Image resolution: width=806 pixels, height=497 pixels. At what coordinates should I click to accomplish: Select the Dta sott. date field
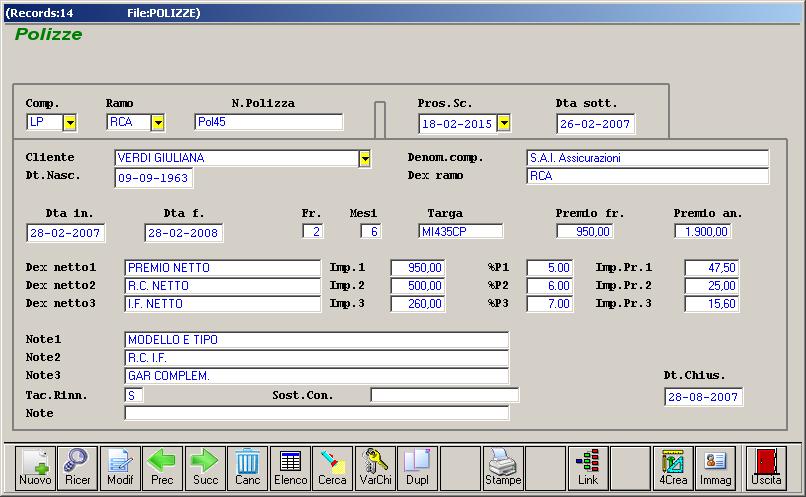595,124
